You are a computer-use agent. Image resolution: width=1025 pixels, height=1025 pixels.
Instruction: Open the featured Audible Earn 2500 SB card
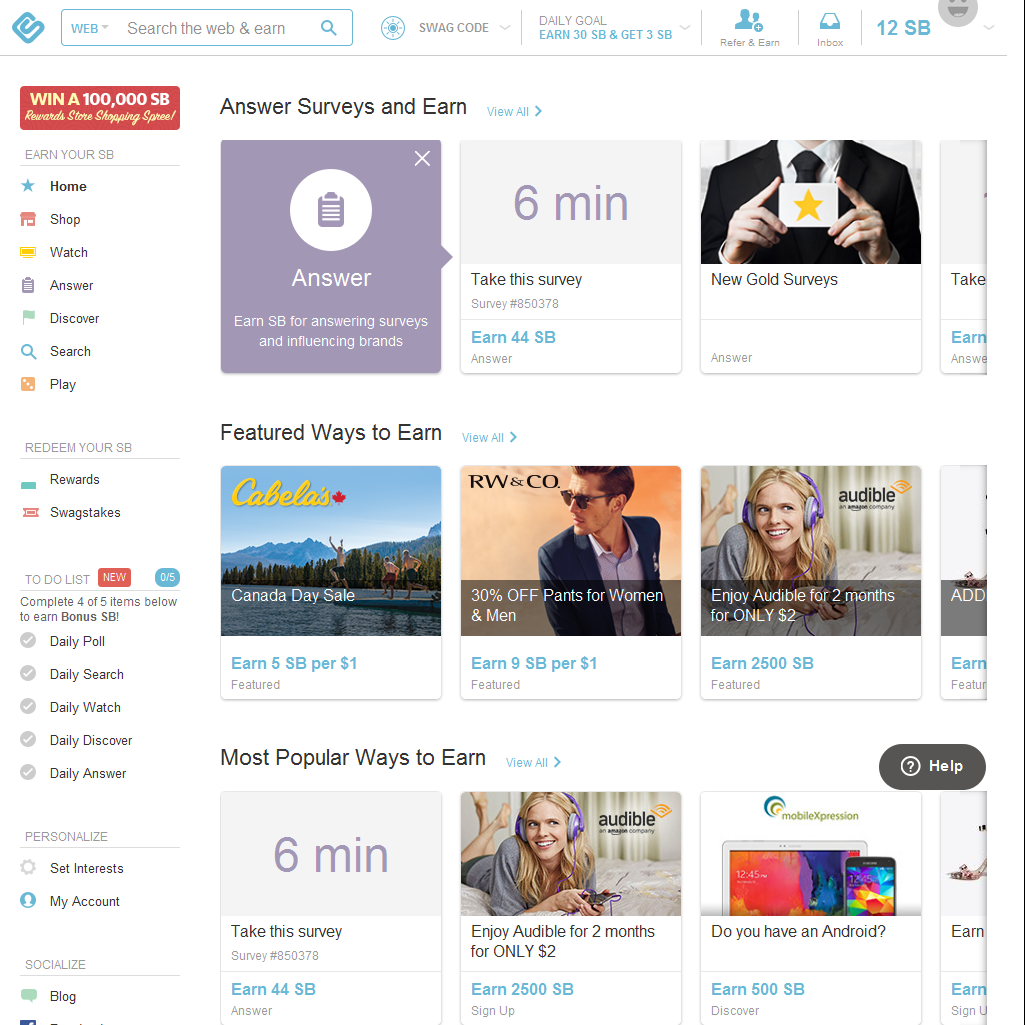coord(811,582)
